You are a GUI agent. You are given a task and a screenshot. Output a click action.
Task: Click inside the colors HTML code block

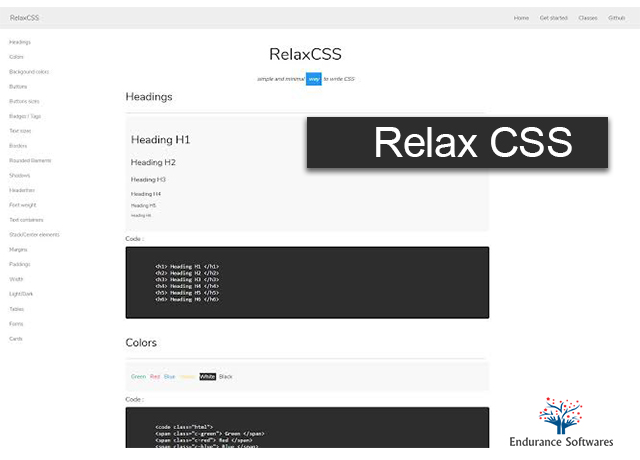coord(307,427)
